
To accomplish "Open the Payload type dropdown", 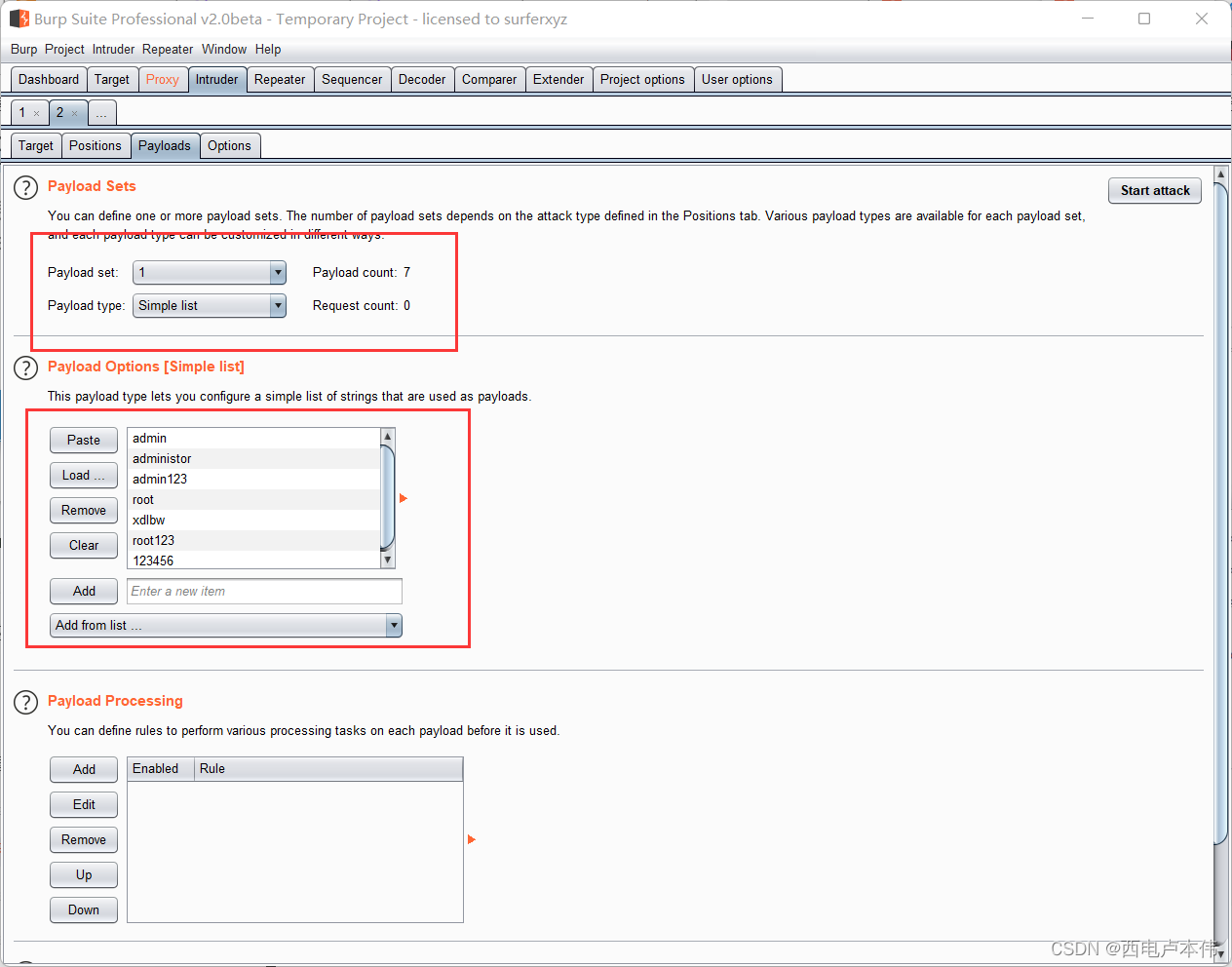I will (x=210, y=306).
